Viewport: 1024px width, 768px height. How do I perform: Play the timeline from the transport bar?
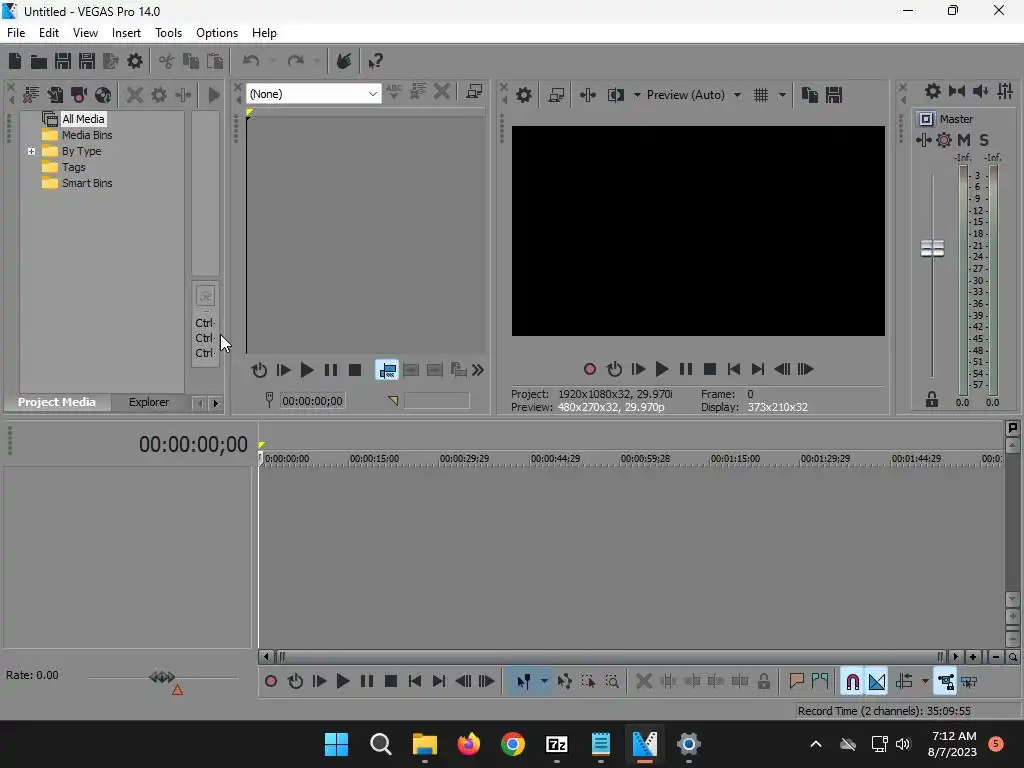[x=343, y=682]
